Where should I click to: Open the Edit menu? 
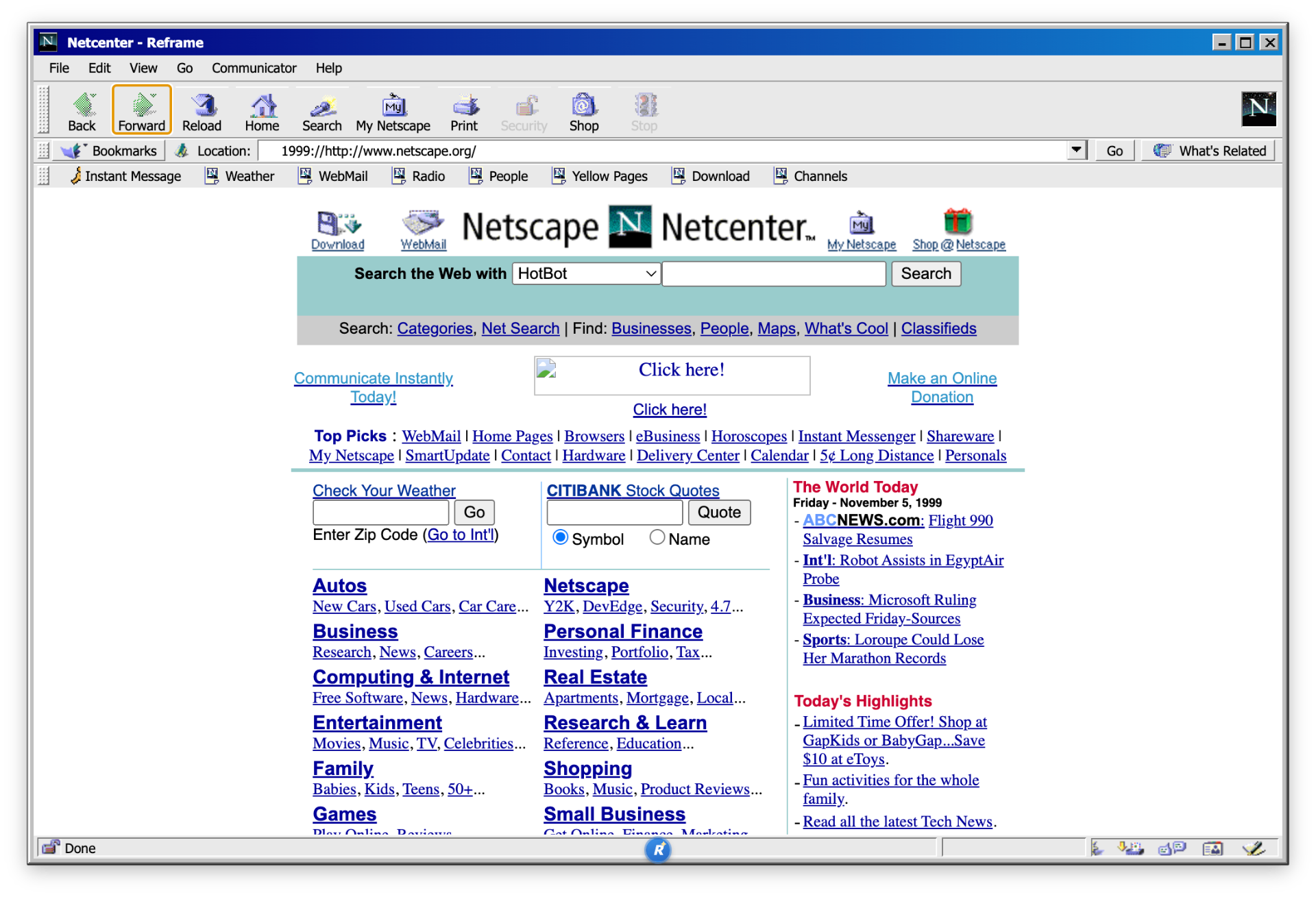[99, 68]
